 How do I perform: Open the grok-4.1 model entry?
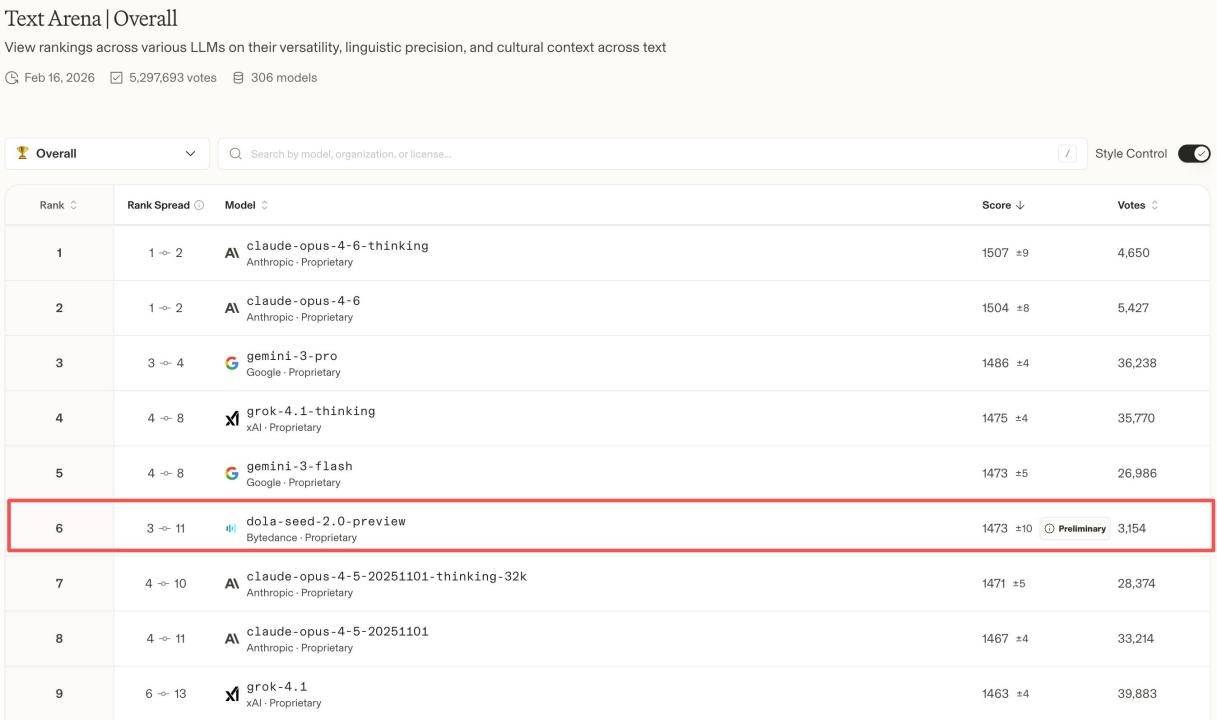pyautogui.click(x=277, y=687)
